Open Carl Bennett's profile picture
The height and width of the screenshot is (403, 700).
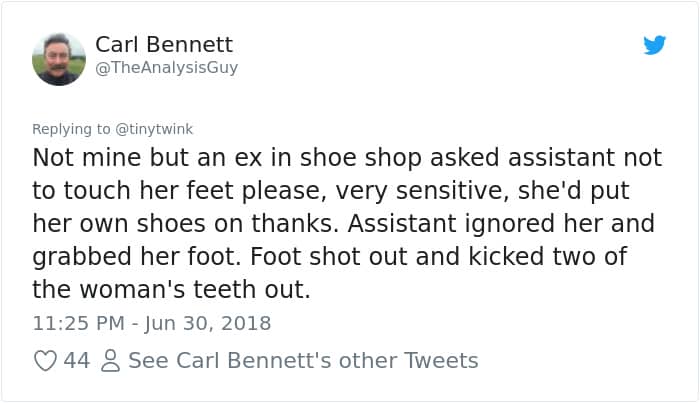tap(59, 58)
